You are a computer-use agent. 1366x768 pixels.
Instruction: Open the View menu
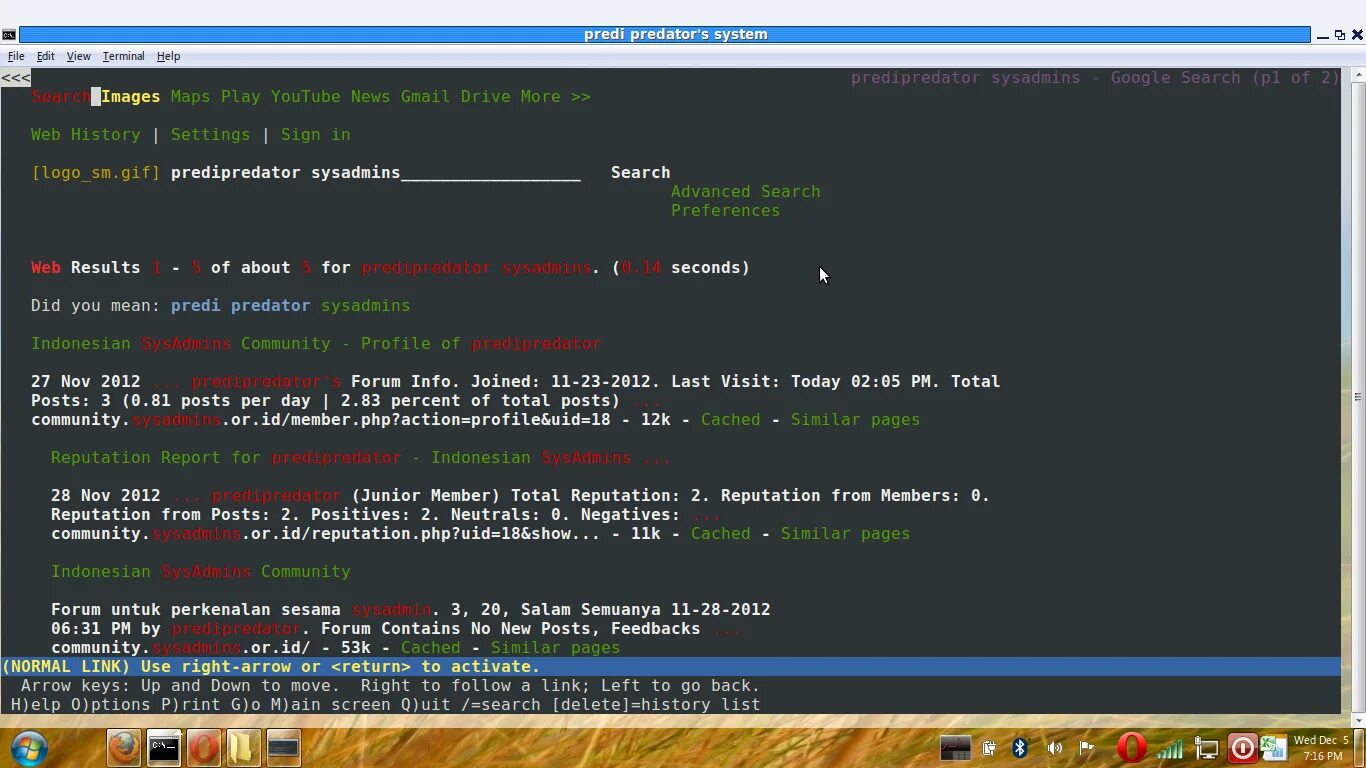(x=78, y=56)
